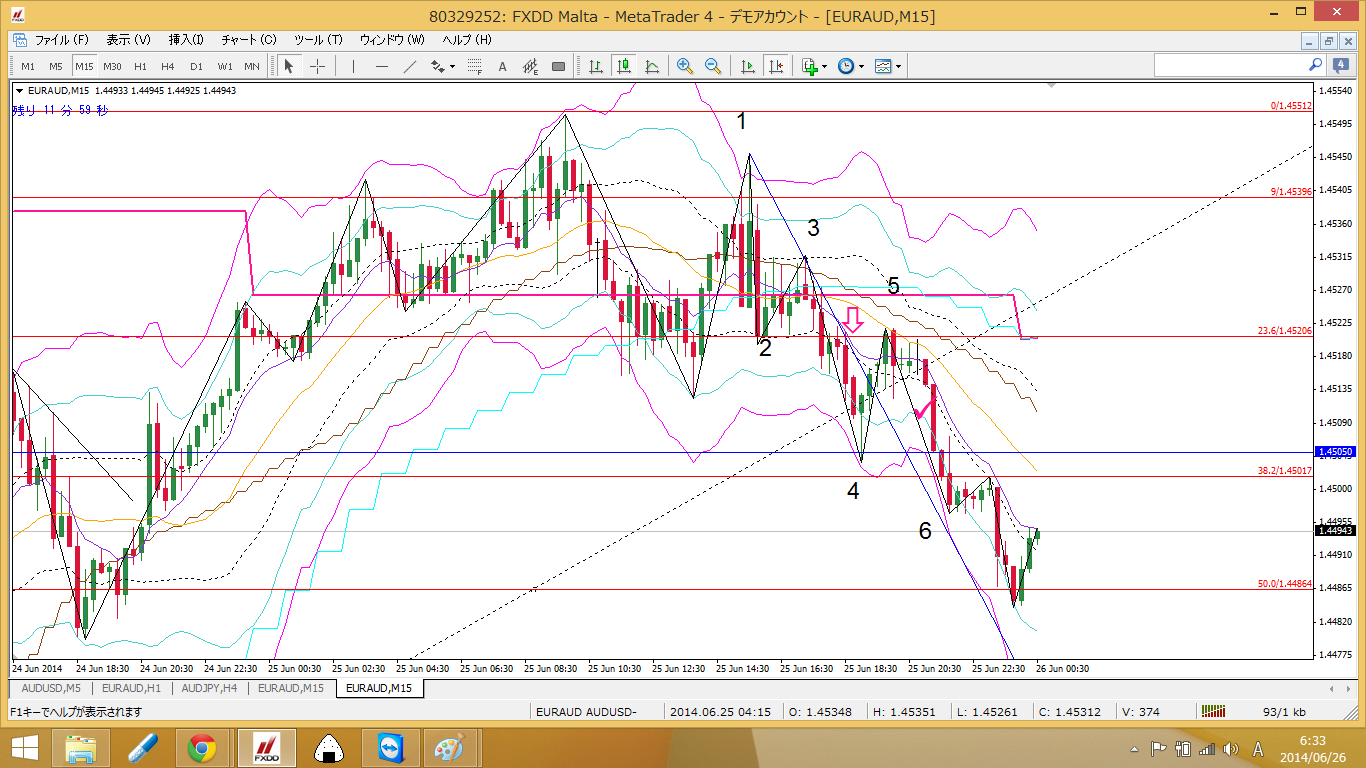Choose the Fibonacci retracement tool
Image resolution: width=1366 pixels, height=768 pixels.
(x=475, y=66)
